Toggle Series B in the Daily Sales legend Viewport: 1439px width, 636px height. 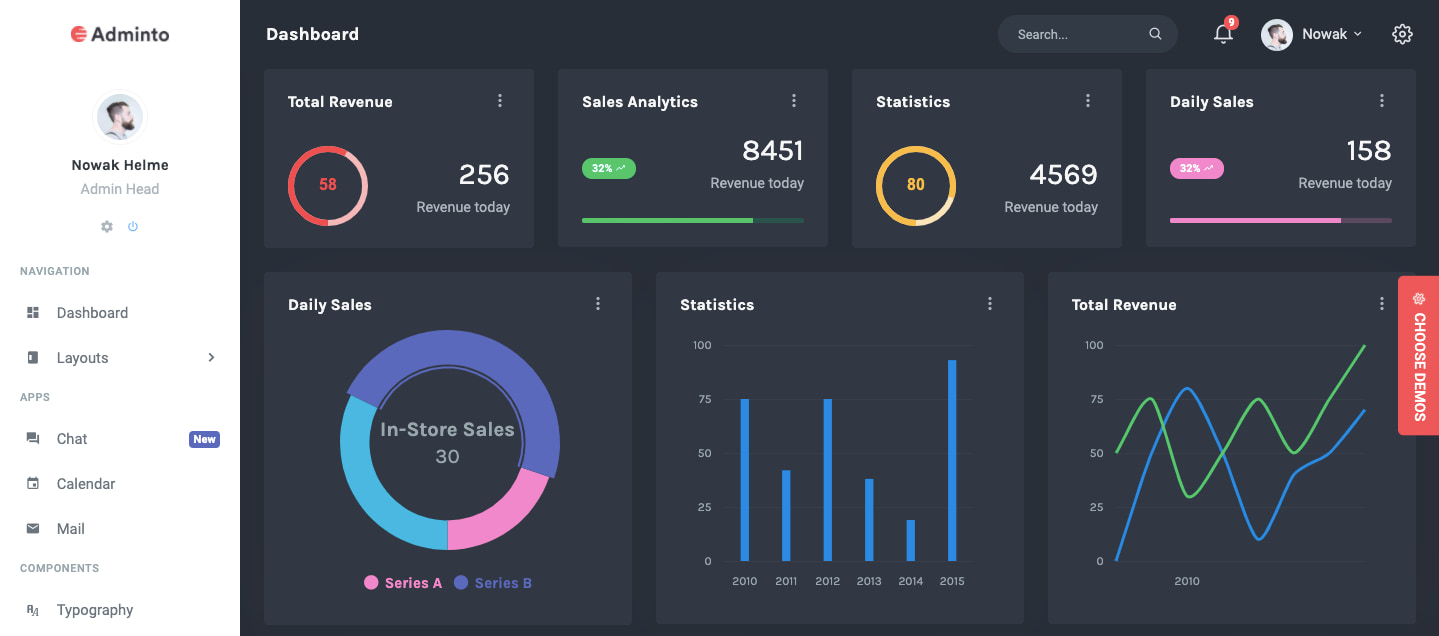pos(493,582)
